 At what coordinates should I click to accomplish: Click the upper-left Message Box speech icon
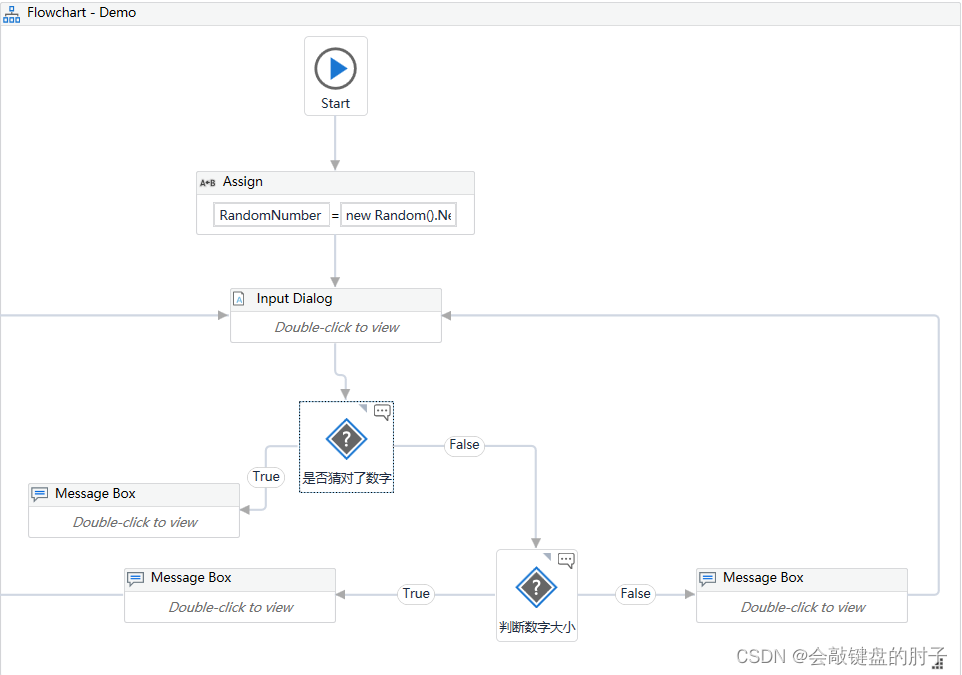point(40,494)
